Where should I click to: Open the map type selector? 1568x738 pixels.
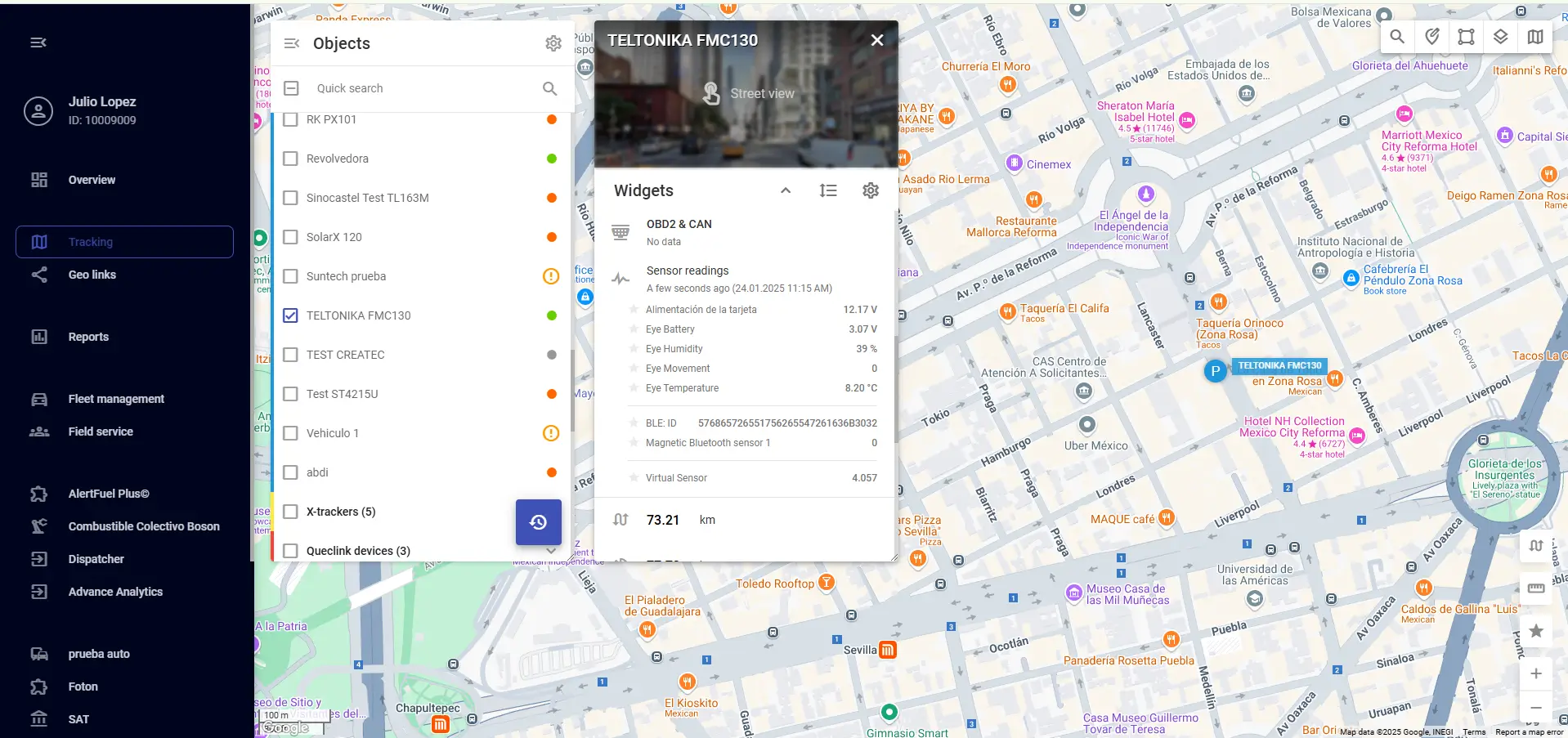click(x=1535, y=37)
